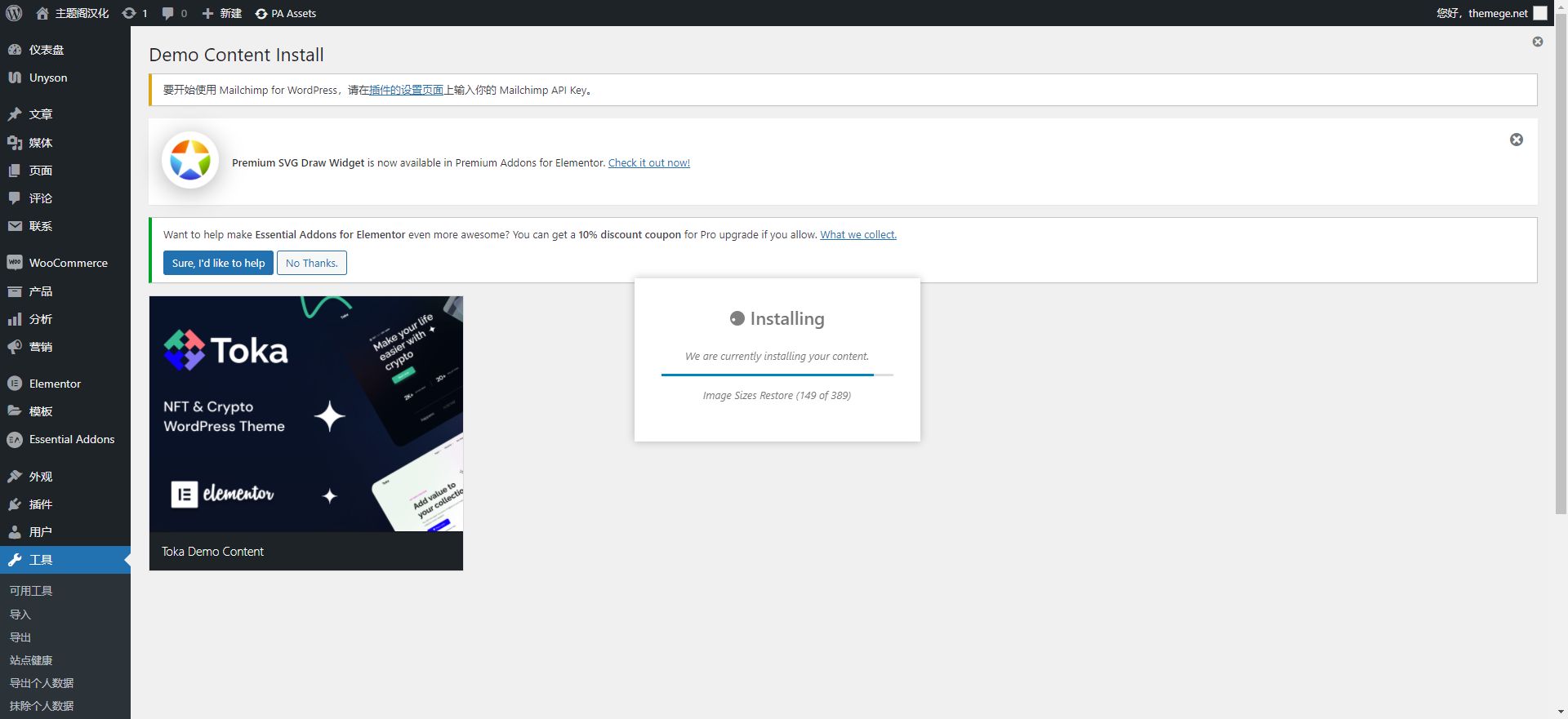Viewport: 1568px width, 719px height.
Task: Click the 仪表盘 dashboard icon
Action: (15, 50)
